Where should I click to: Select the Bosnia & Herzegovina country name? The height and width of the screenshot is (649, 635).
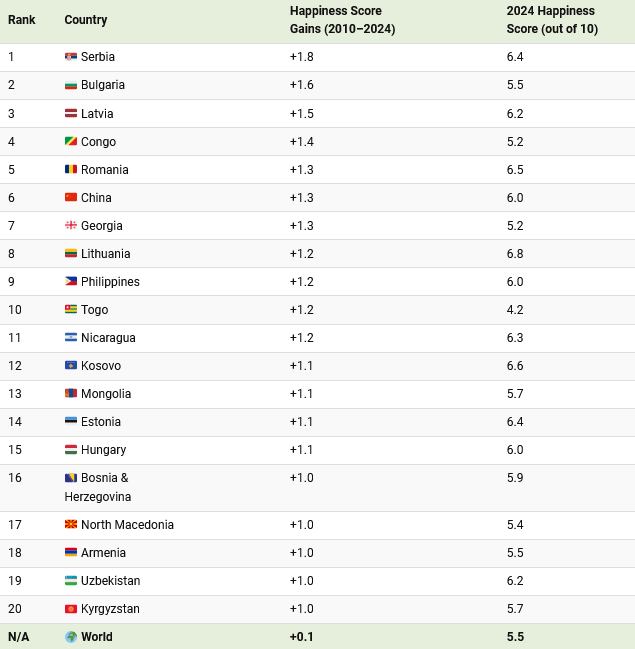coord(98,487)
